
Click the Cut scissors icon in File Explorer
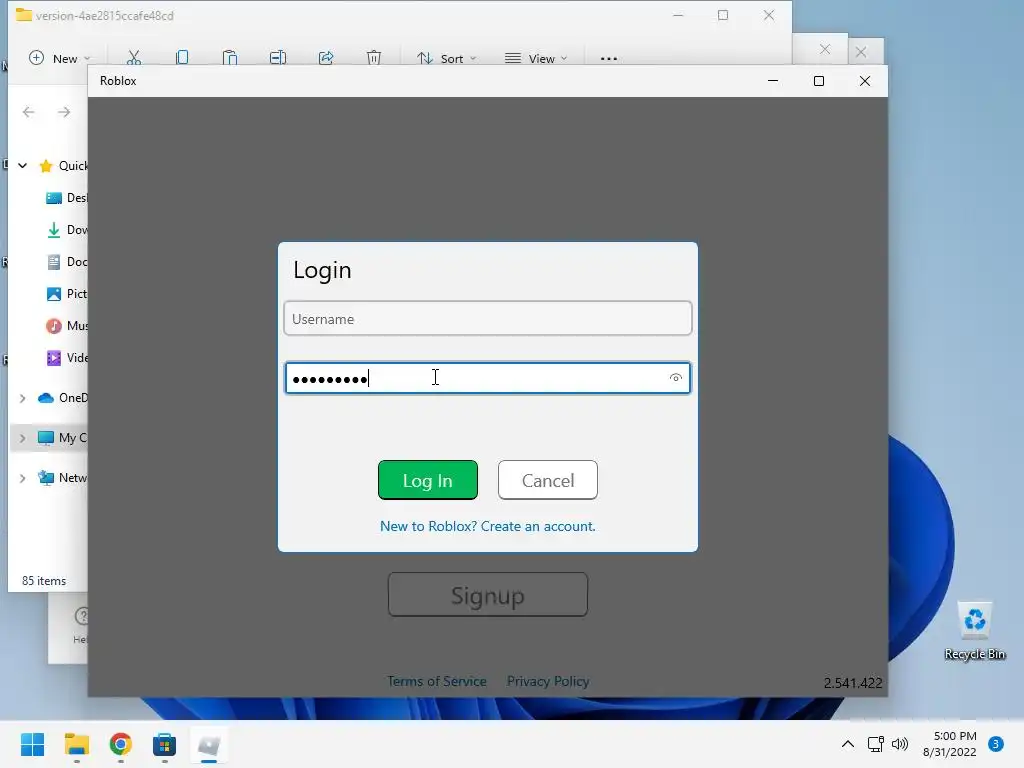coord(134,58)
